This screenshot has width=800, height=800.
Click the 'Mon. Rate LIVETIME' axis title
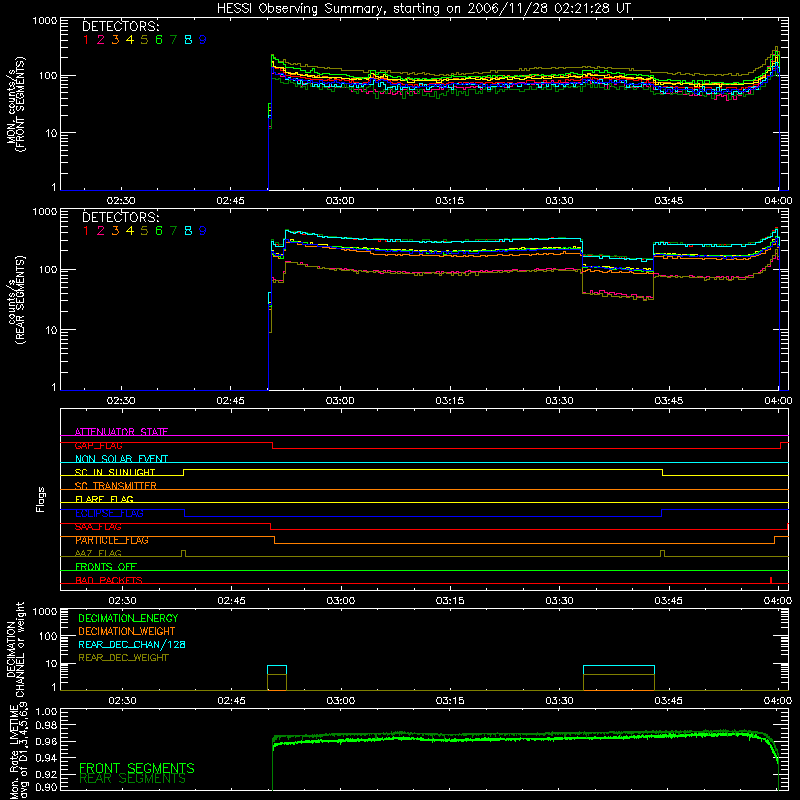click(x=15, y=754)
